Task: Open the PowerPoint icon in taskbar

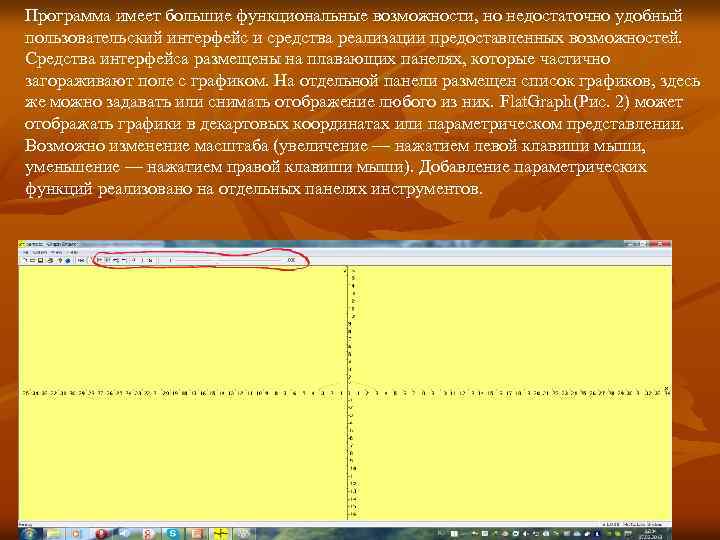Action: (x=197, y=534)
